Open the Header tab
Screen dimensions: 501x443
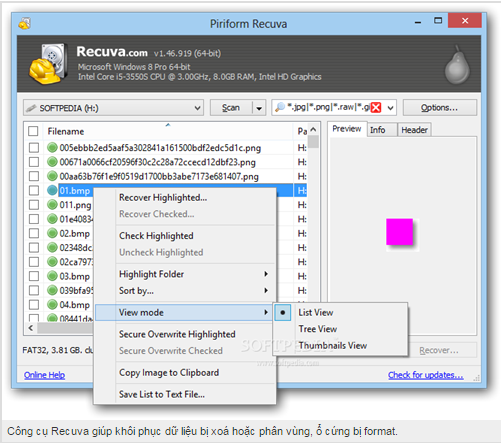[x=414, y=130]
